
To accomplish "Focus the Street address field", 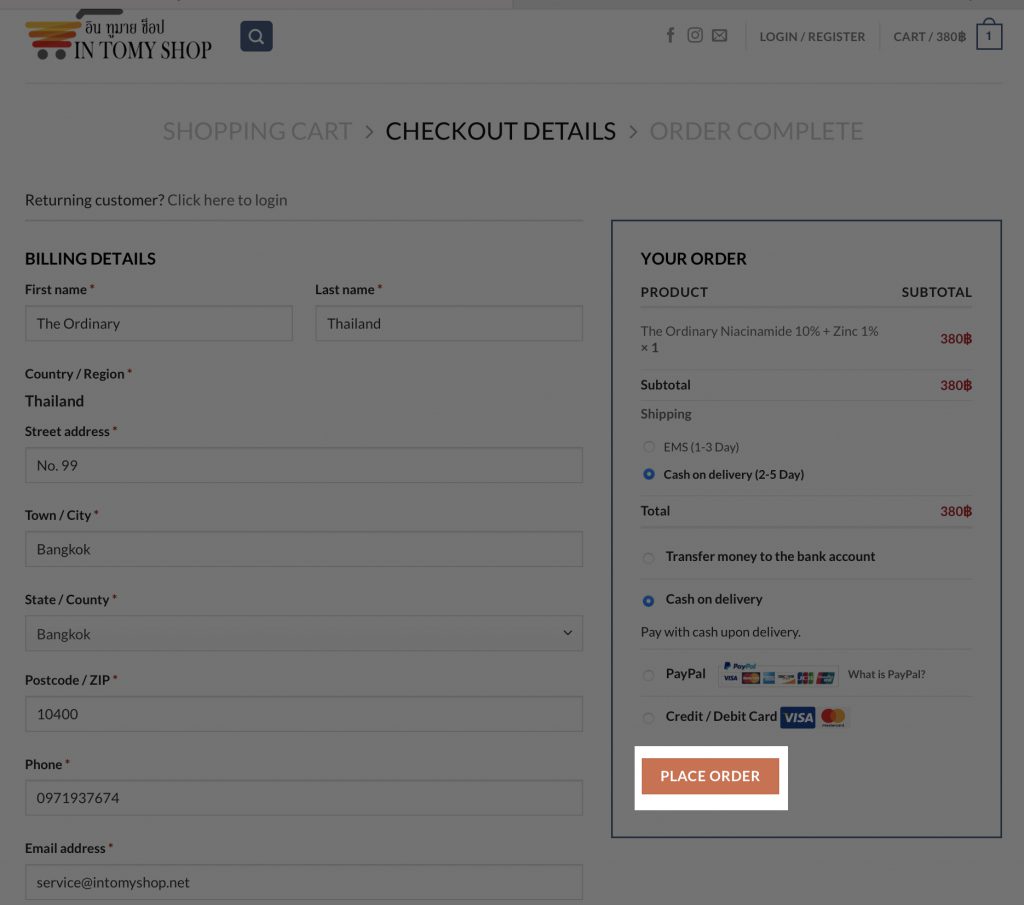I will click(x=304, y=465).
